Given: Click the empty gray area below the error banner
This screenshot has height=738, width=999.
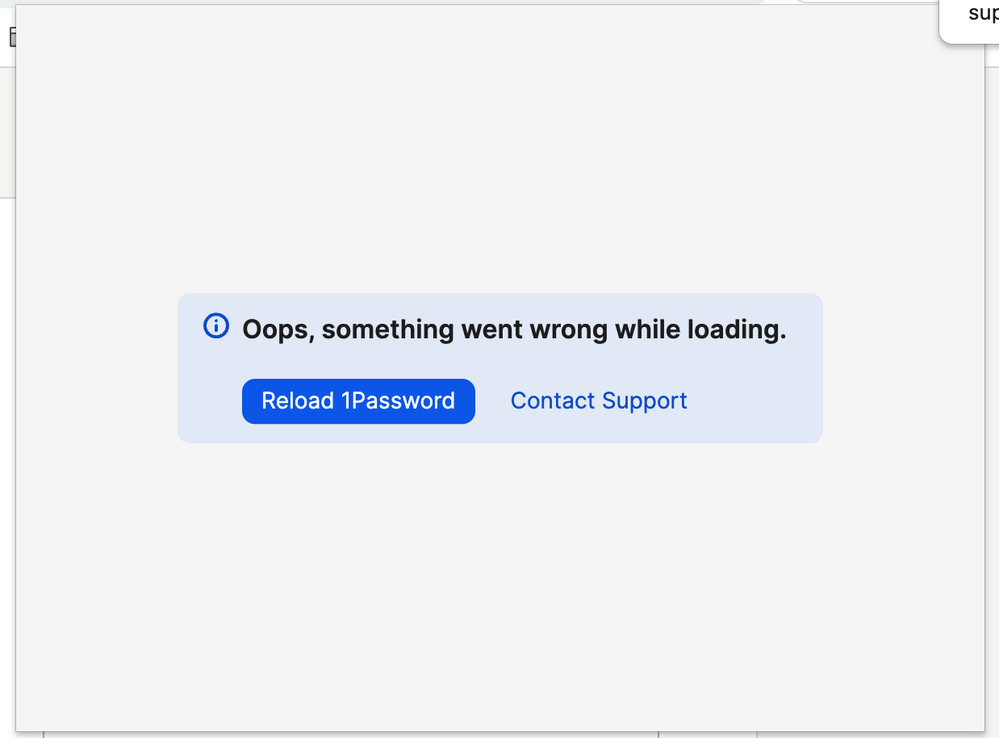Looking at the screenshot, I should (x=500, y=586).
